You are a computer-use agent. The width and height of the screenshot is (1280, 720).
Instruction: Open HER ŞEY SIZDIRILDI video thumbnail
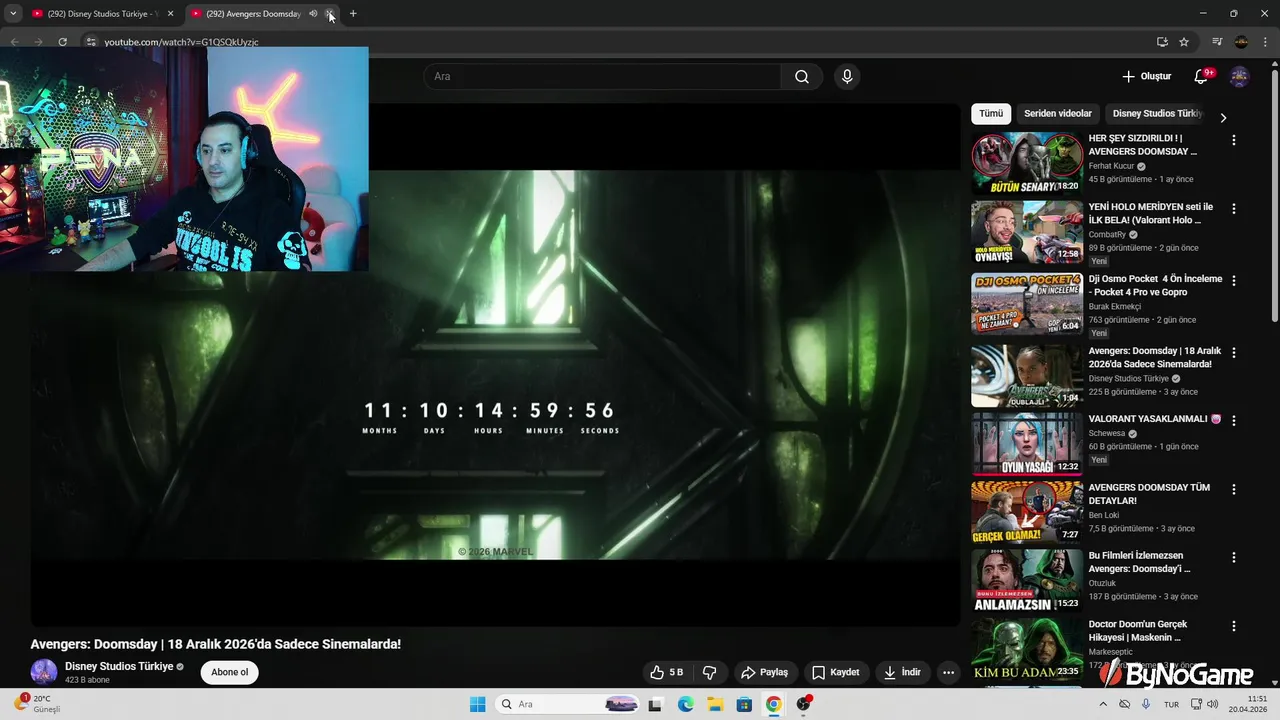point(1027,163)
